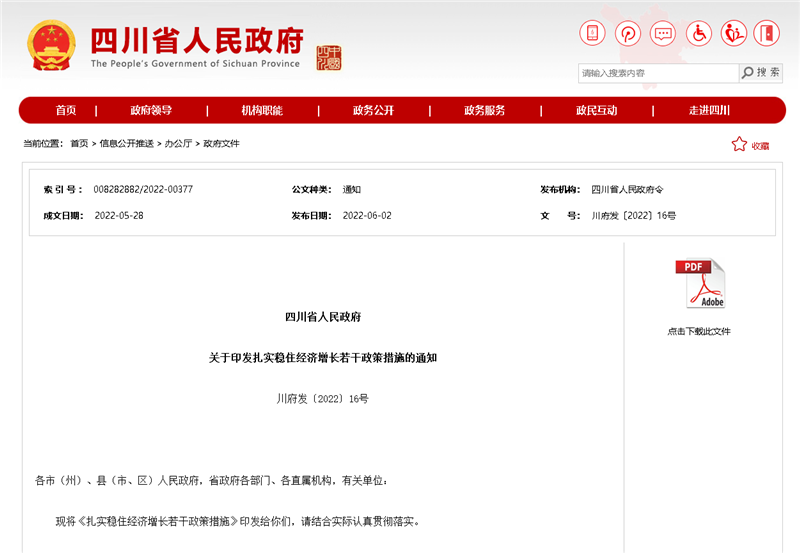The width and height of the screenshot is (800, 553).
Task: Click the 成文日期 value 2022-05-28
Action: [119, 216]
